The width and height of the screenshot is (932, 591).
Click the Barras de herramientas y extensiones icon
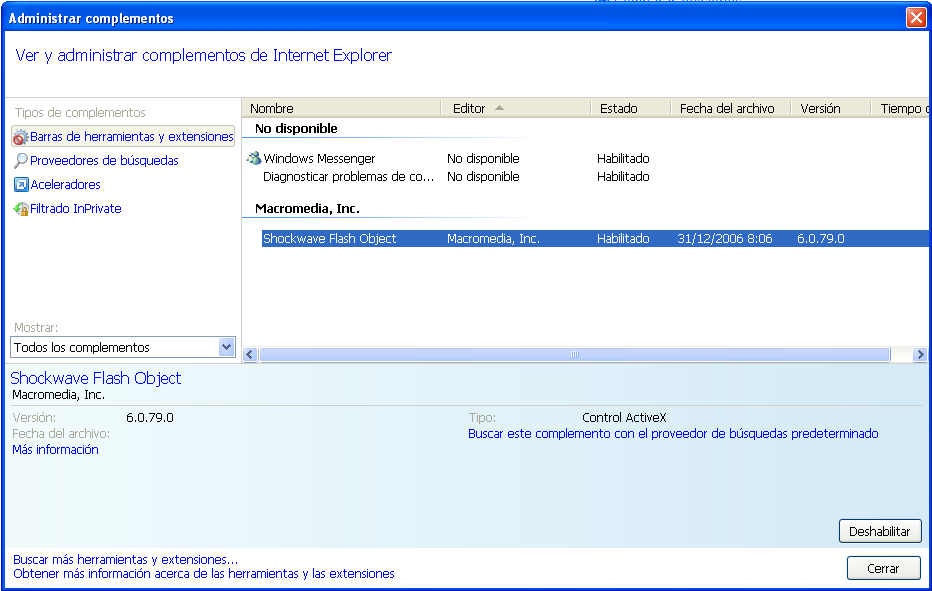coord(21,137)
